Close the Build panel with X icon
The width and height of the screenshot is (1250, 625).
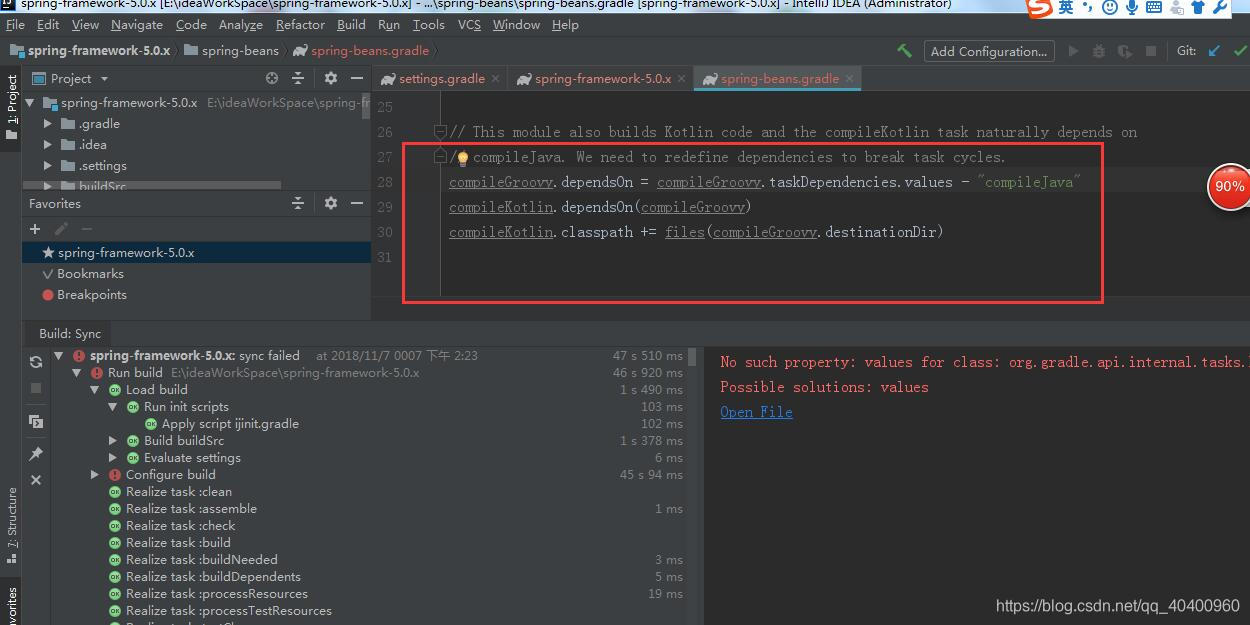tap(36, 480)
